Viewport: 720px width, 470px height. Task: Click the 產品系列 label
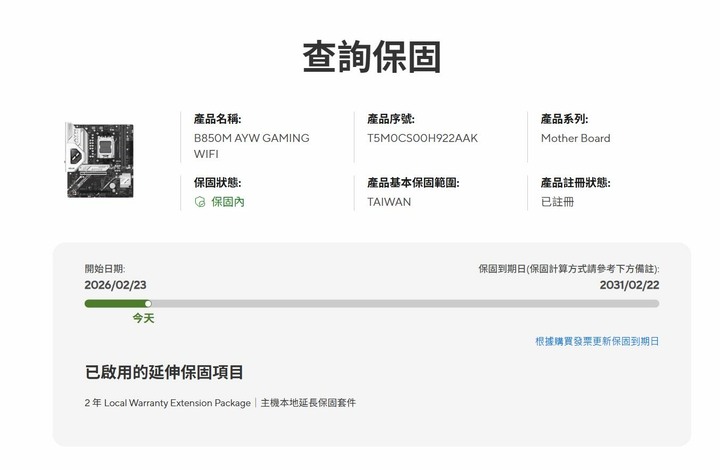[564, 119]
